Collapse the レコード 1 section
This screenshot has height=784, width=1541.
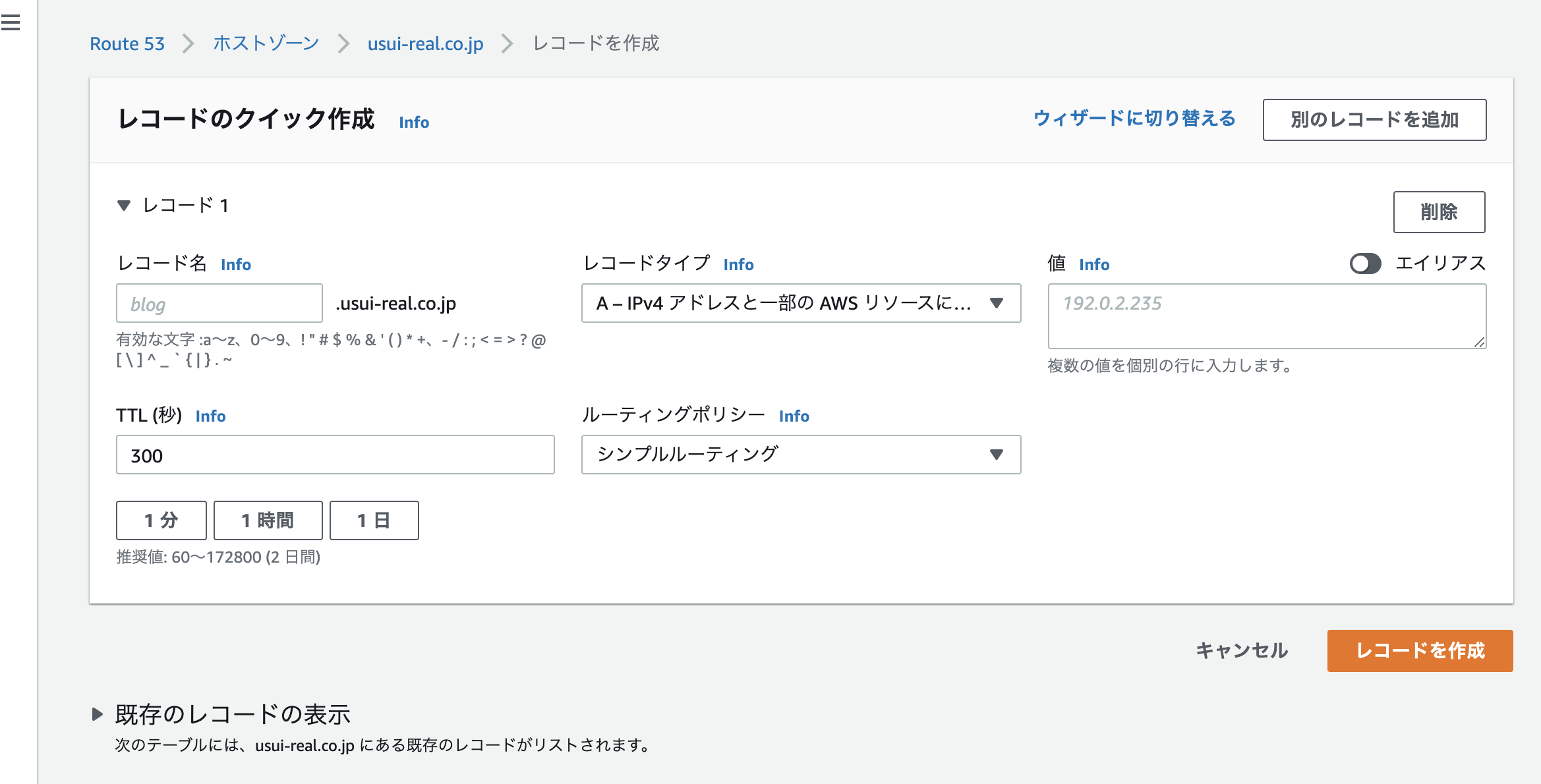(124, 206)
